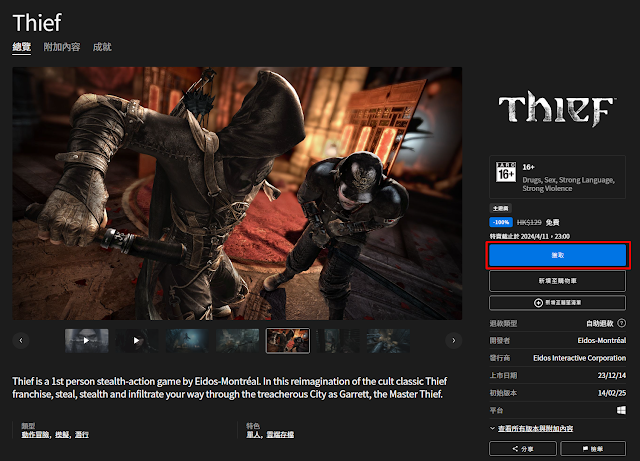
Task: Select highlighted fifth thumbnail of fight scene
Action: pyautogui.click(x=288, y=341)
